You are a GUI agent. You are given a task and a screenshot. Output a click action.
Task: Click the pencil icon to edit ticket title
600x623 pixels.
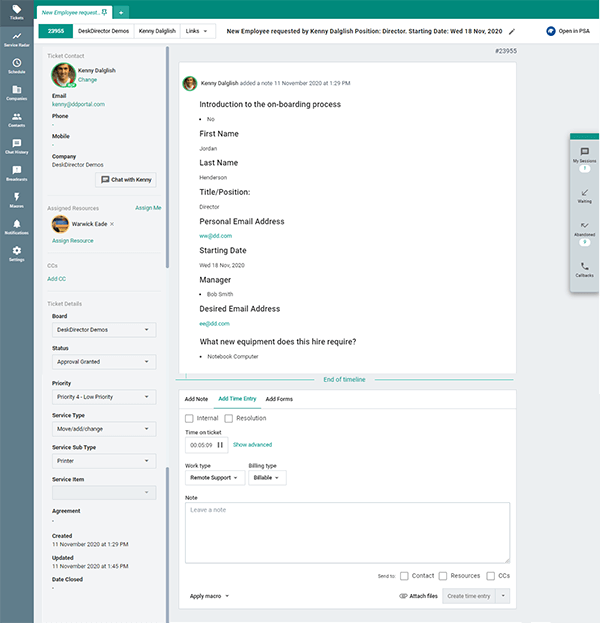pos(513,32)
